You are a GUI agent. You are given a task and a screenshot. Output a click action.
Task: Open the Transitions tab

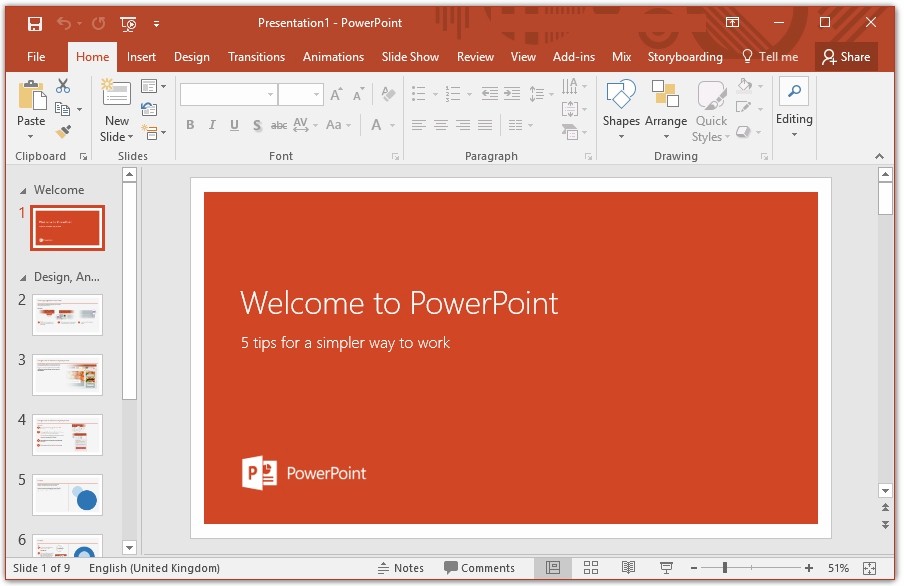tap(257, 57)
